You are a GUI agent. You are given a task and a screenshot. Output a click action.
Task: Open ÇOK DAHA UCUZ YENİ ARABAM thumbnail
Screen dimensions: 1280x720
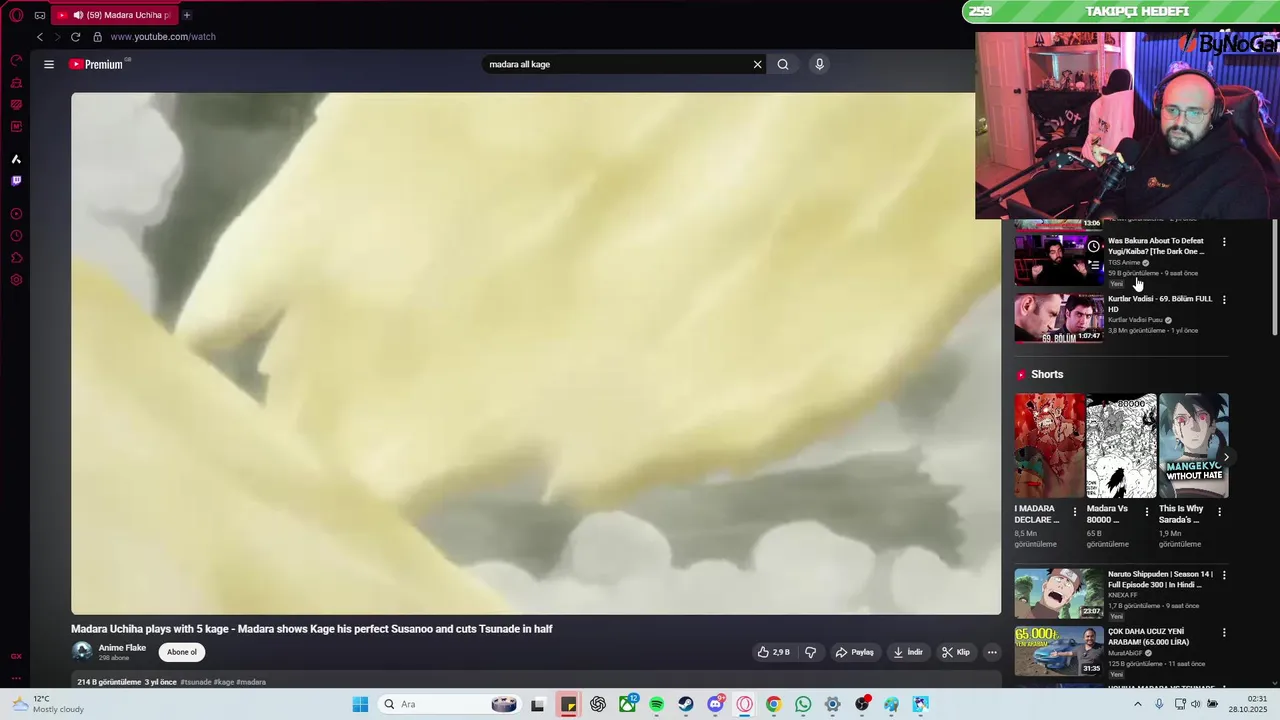(1059, 651)
